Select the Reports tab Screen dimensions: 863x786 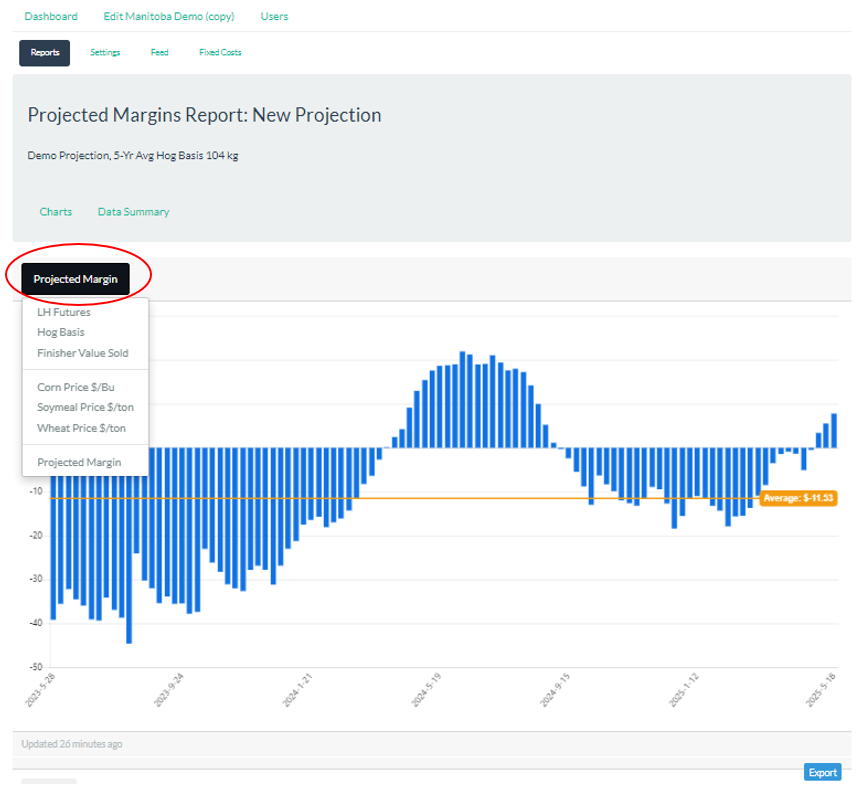(45, 53)
